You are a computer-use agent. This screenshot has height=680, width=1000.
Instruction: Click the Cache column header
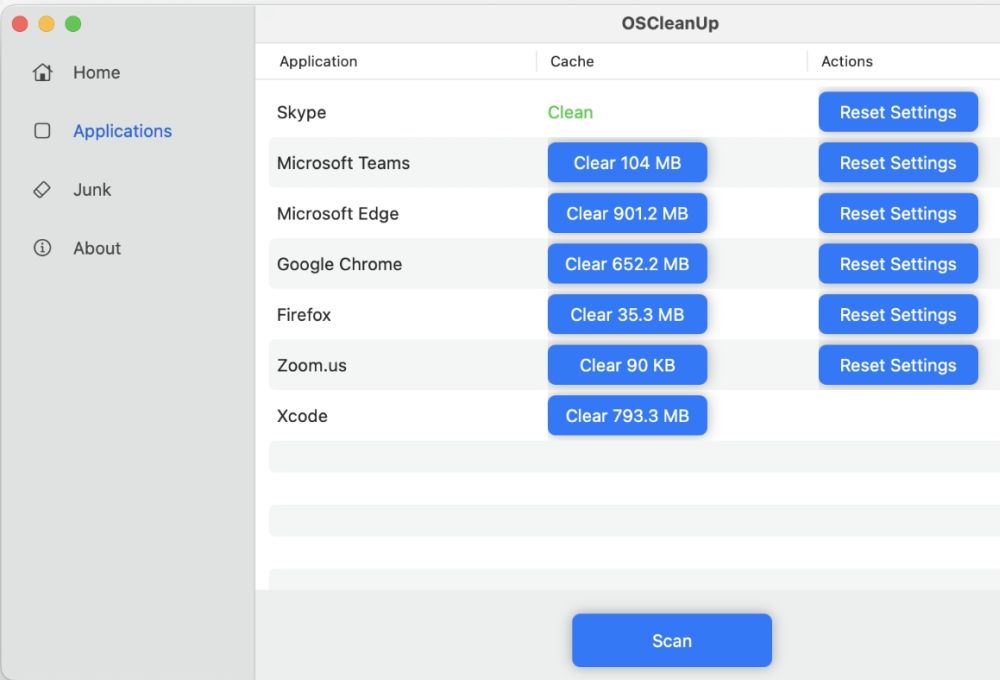click(572, 61)
